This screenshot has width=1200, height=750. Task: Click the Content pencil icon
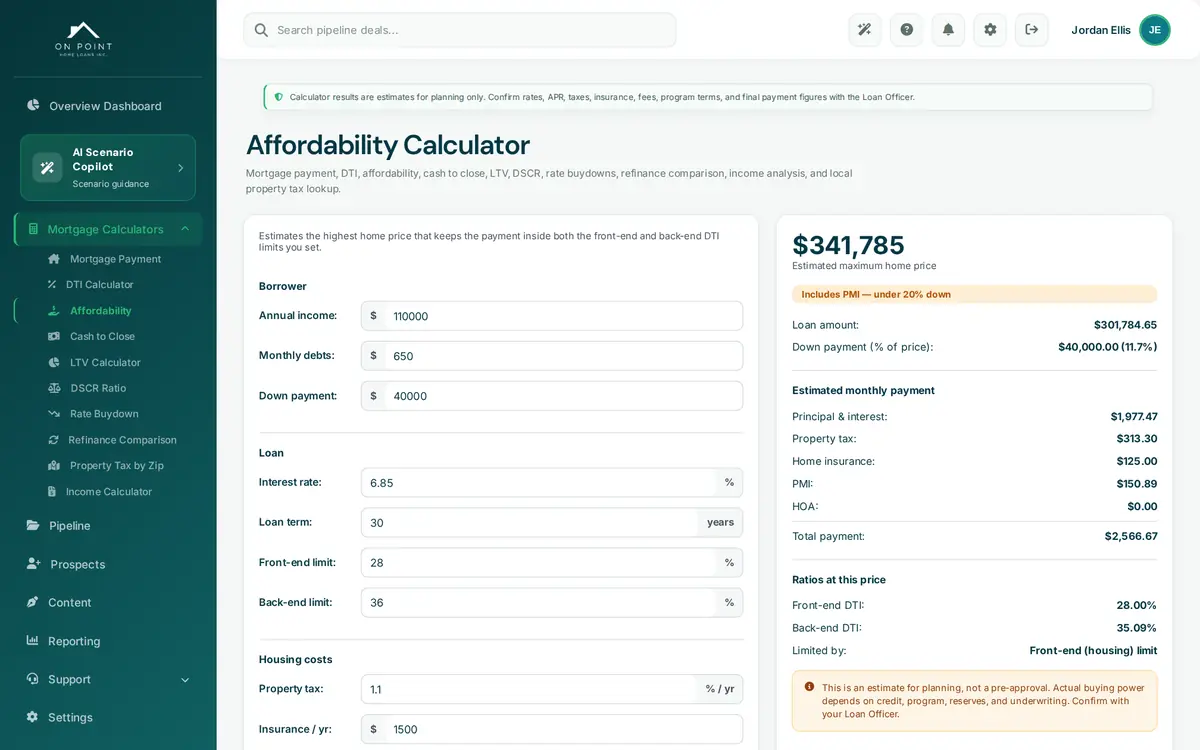pos(33,602)
